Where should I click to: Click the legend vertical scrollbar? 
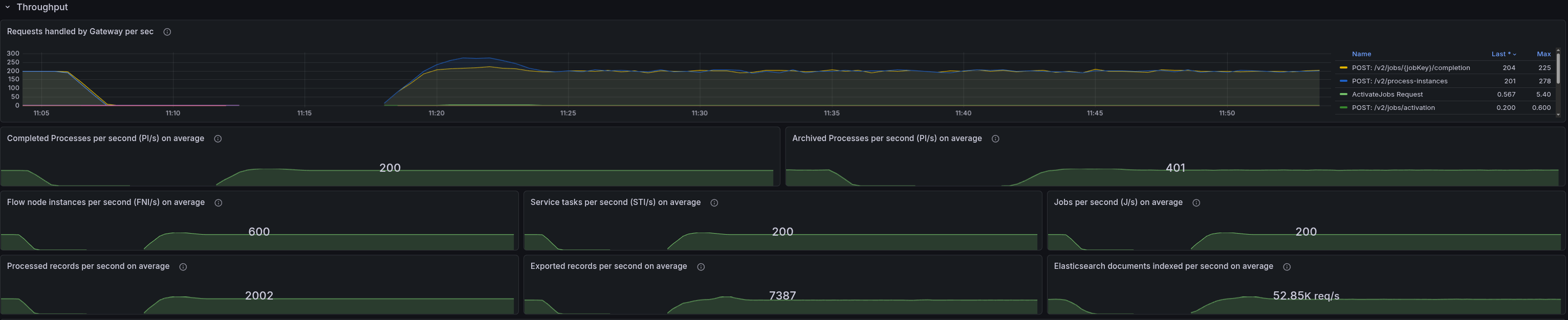pos(1558,68)
